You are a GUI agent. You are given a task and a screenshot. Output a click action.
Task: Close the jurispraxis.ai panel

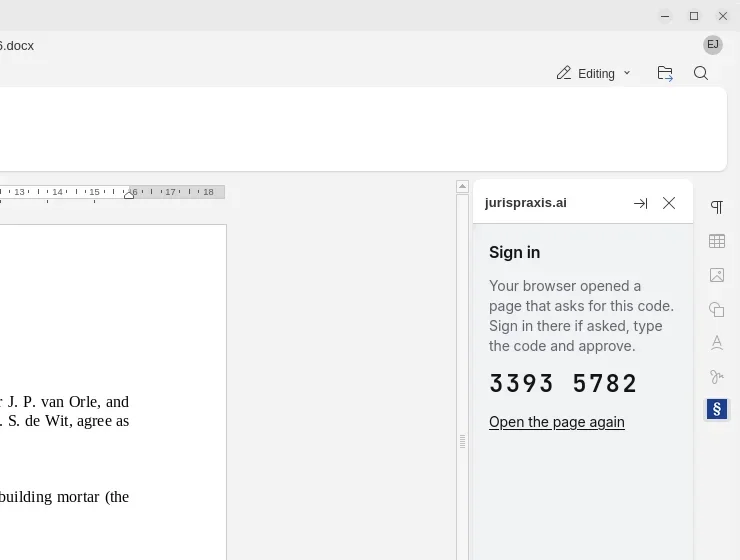[x=669, y=203]
